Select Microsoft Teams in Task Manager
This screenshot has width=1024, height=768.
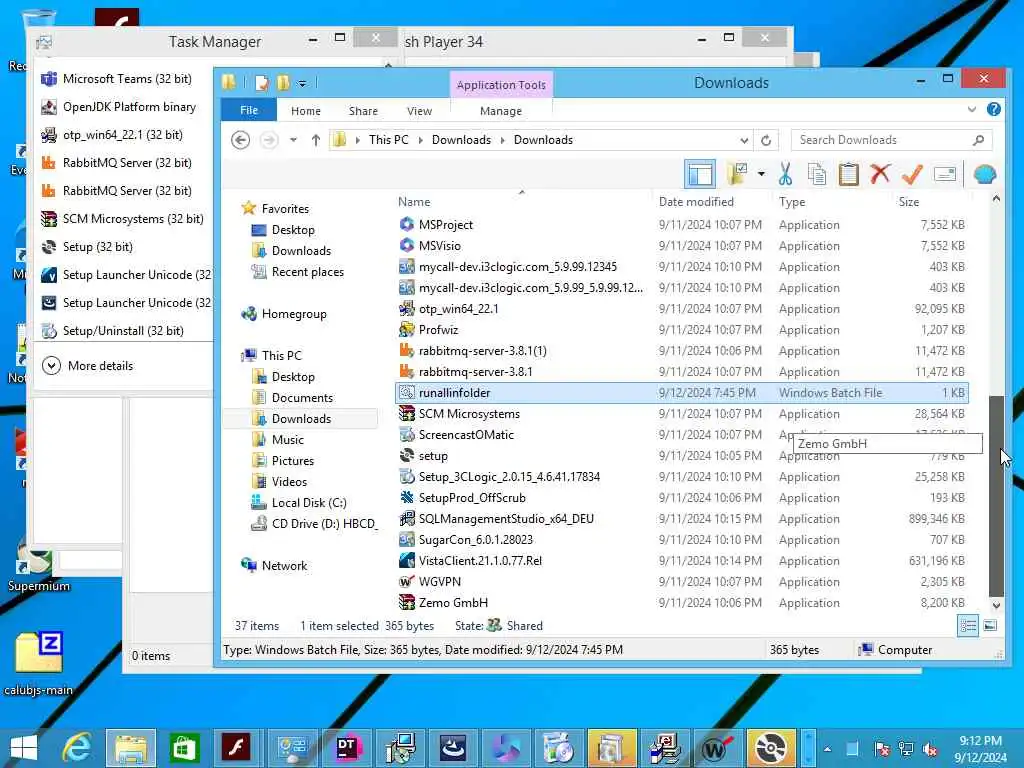(x=118, y=79)
